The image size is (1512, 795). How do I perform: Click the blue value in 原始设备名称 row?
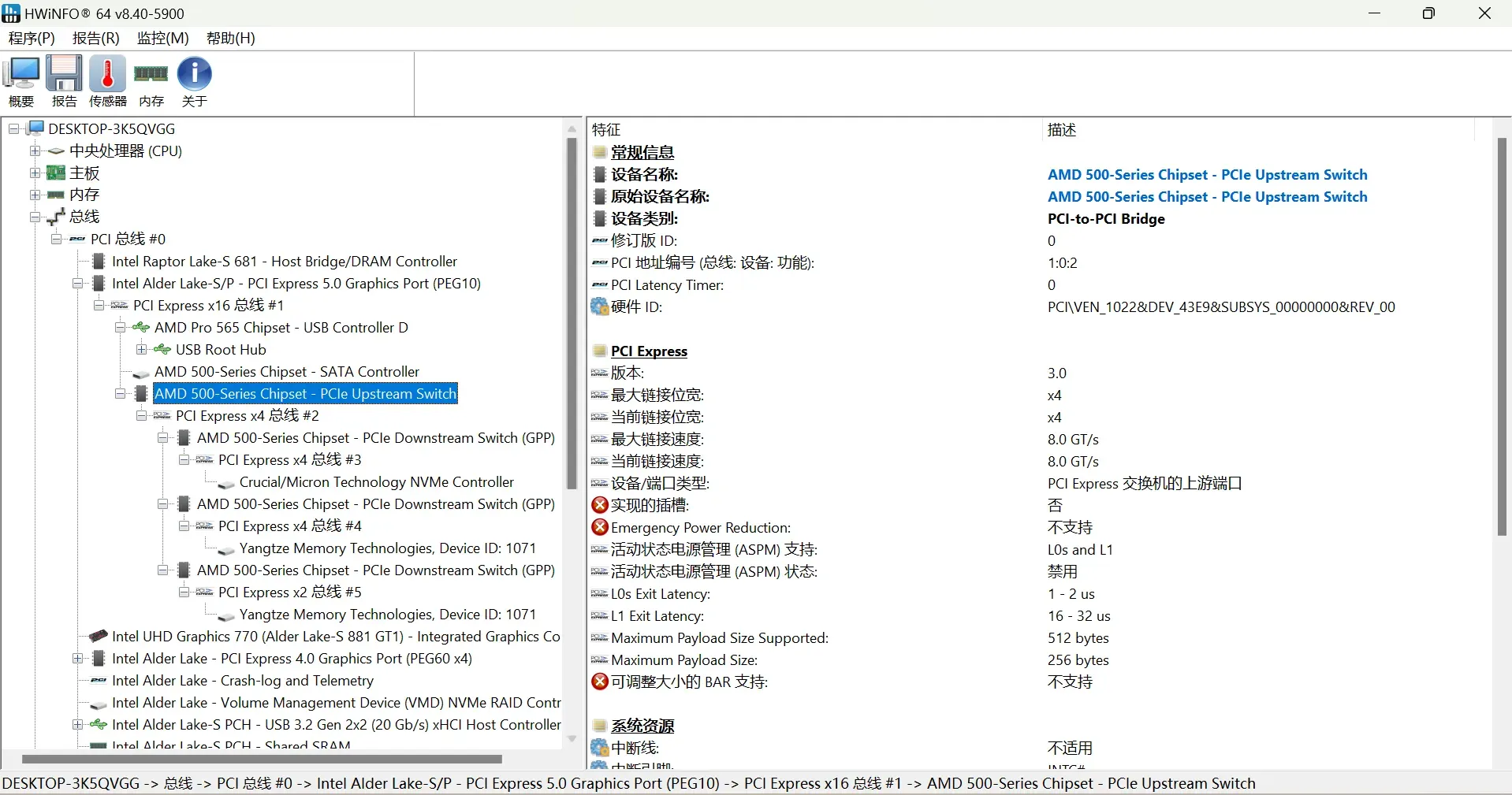[1207, 196]
